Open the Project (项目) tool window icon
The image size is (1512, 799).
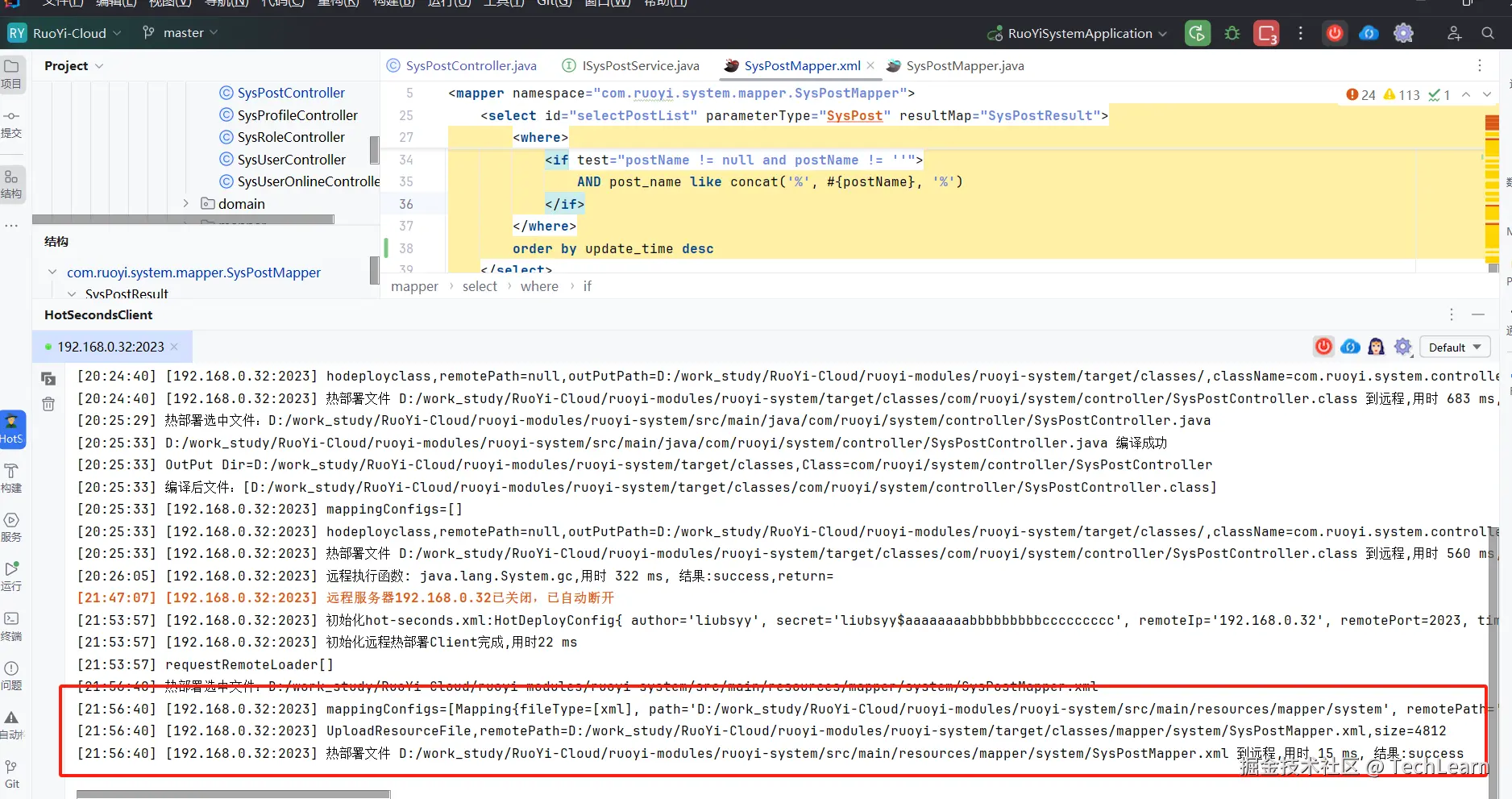click(11, 73)
